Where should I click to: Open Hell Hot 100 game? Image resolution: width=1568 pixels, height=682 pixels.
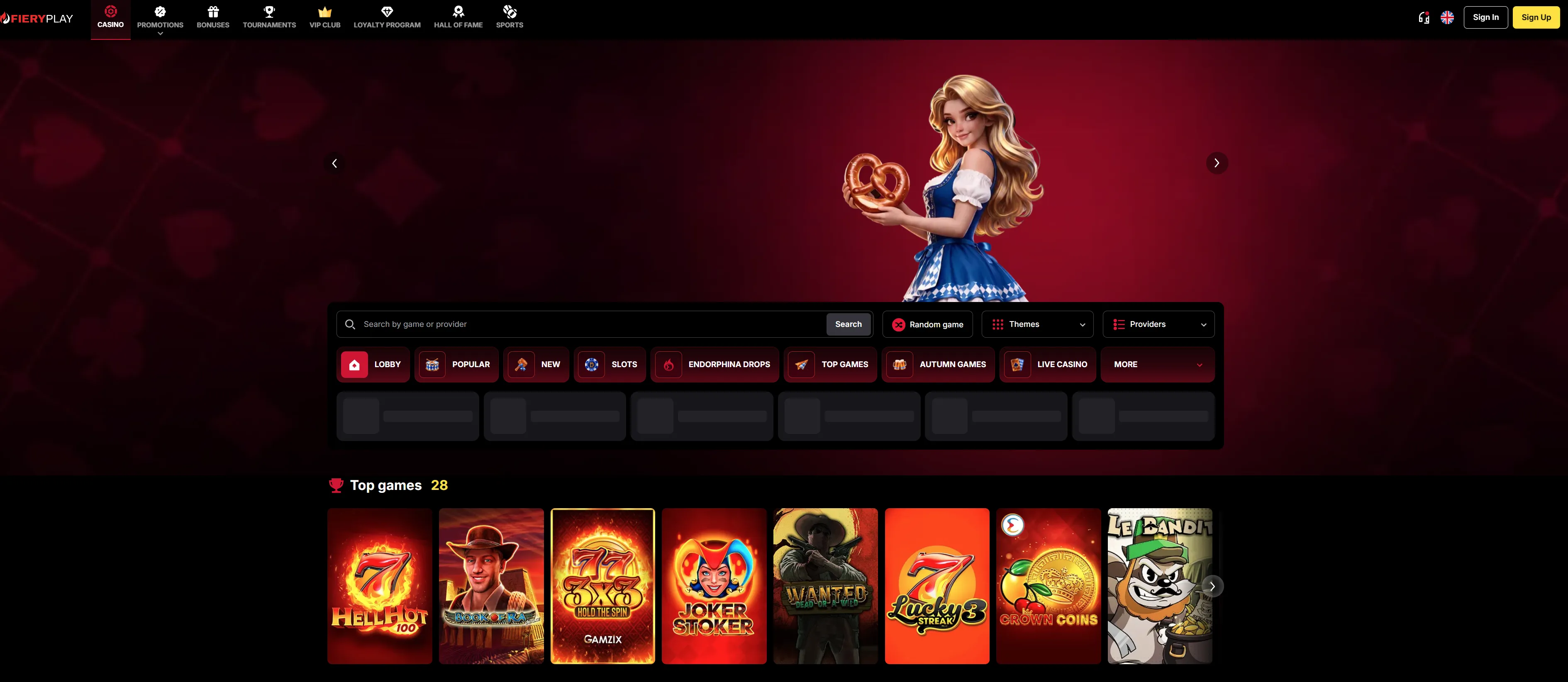pyautogui.click(x=379, y=586)
